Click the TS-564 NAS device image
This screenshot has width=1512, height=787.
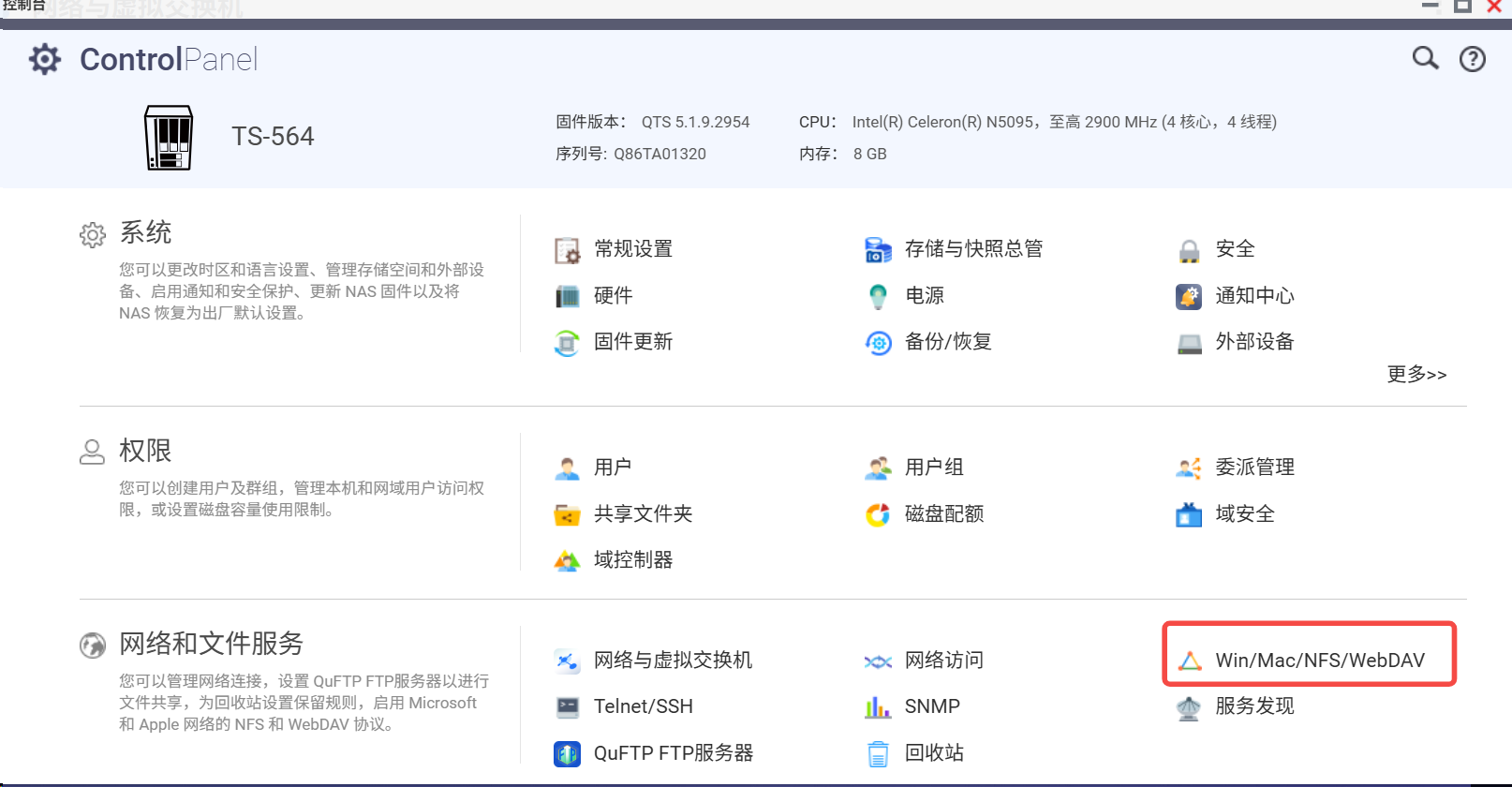pos(169,137)
